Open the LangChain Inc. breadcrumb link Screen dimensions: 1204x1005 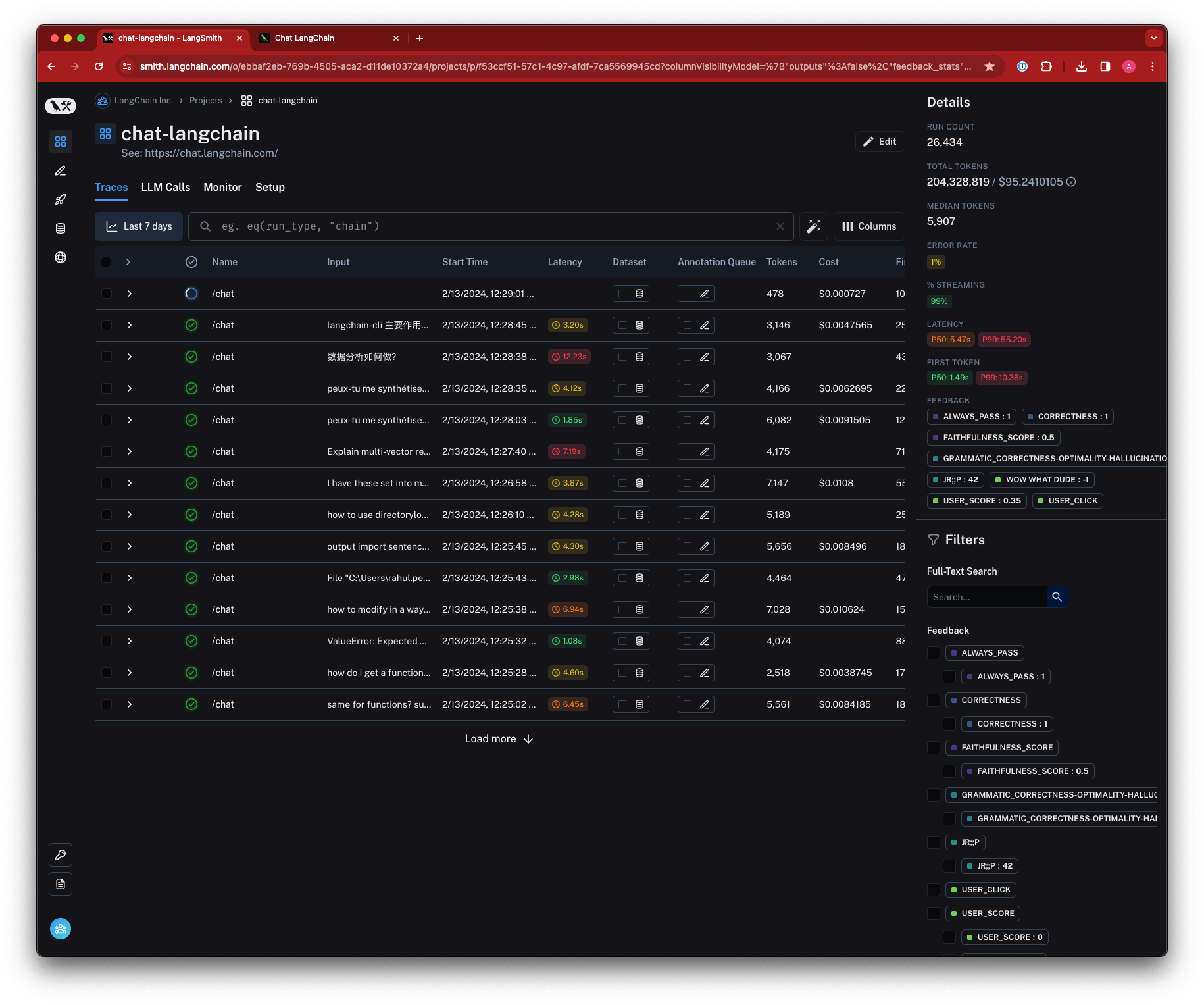(143, 101)
